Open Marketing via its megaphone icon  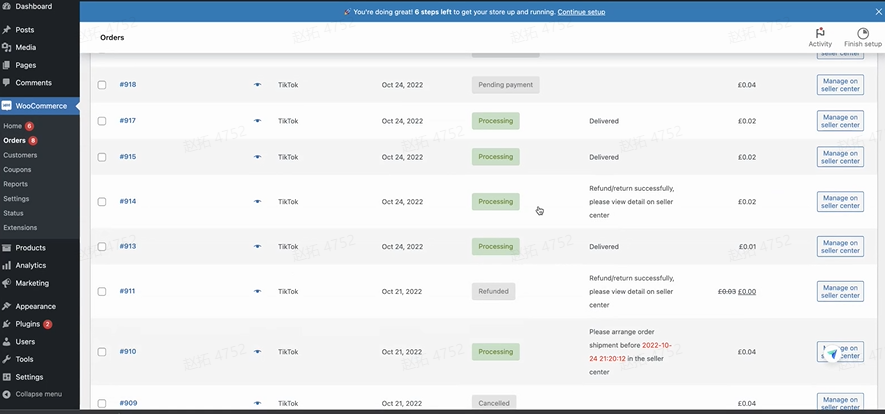click(7, 283)
